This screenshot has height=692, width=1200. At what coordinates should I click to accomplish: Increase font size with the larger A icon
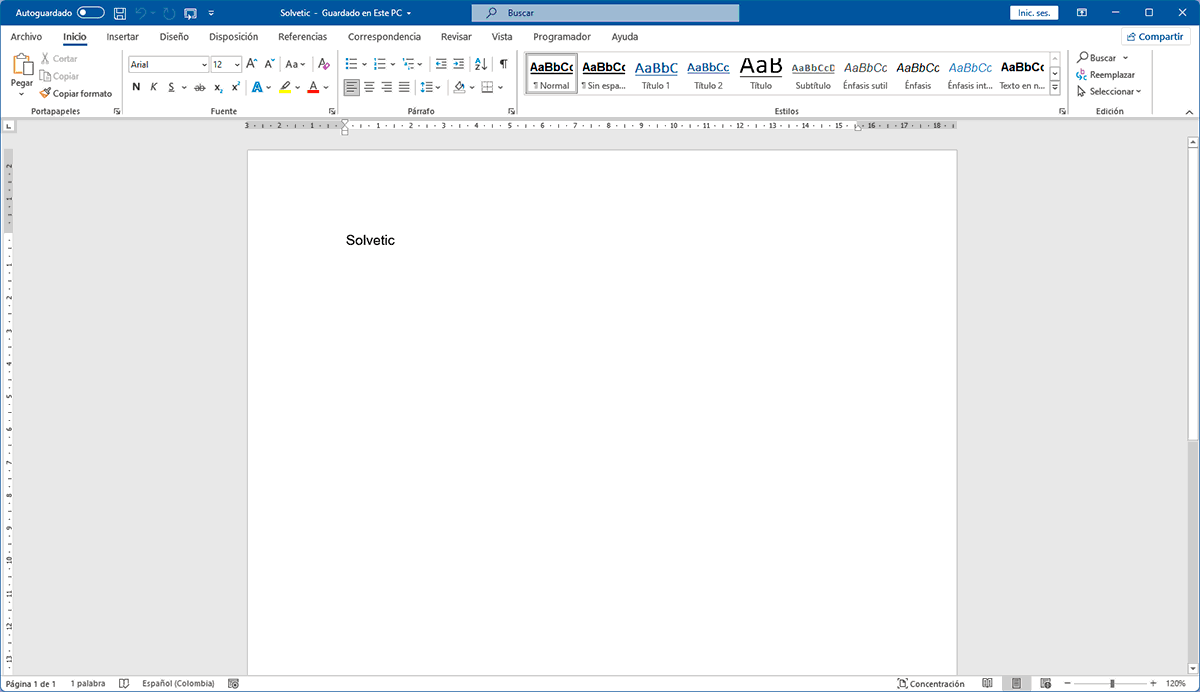coord(252,63)
